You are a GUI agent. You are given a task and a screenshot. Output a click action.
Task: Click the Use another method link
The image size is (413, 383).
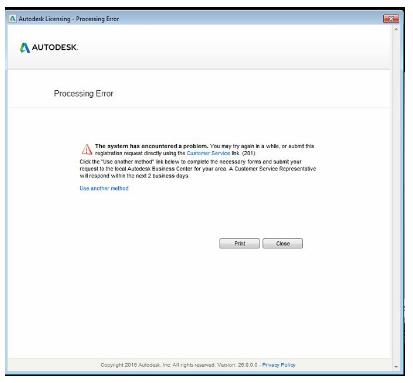[104, 188]
